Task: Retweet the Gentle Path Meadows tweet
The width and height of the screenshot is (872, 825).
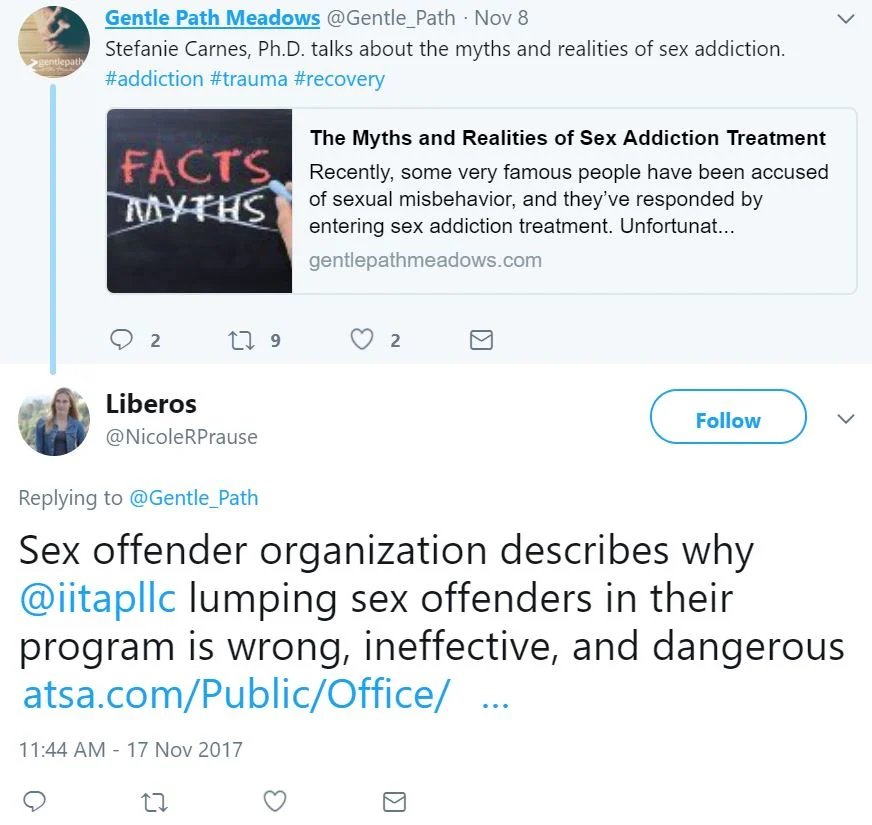Action: click(x=242, y=340)
